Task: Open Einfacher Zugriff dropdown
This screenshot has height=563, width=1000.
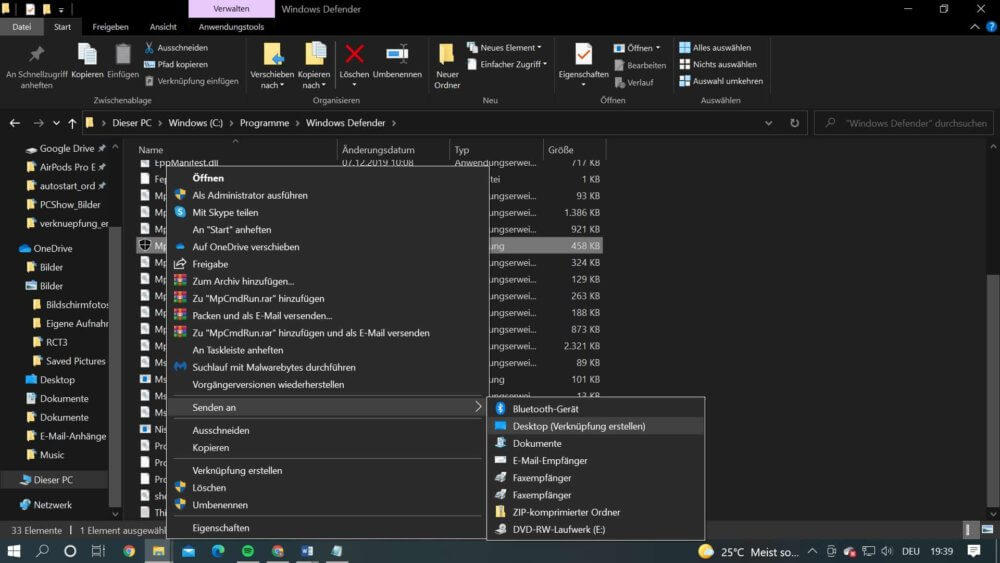Action: pyautogui.click(x=507, y=64)
